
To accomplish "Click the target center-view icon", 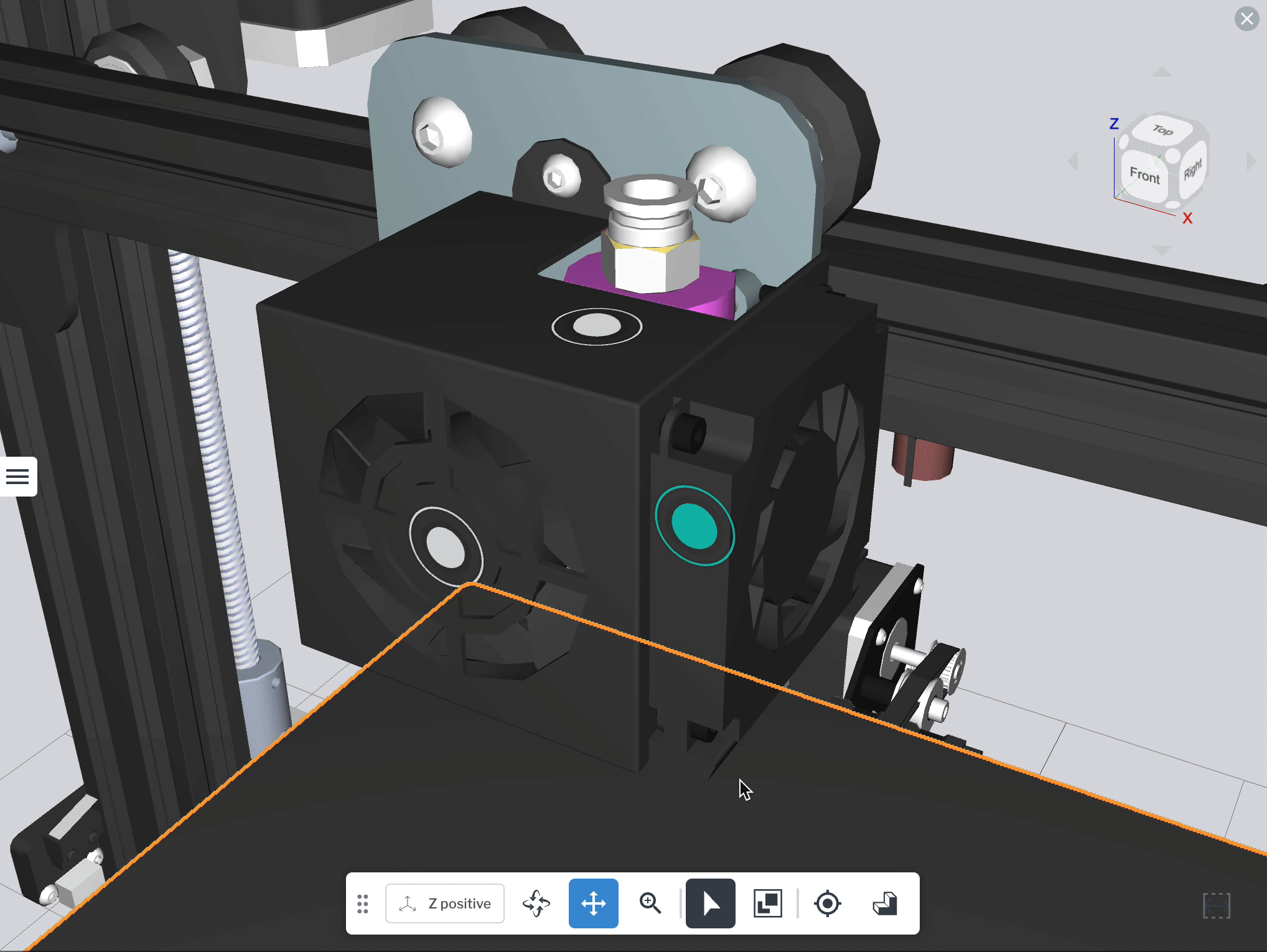I will click(827, 903).
